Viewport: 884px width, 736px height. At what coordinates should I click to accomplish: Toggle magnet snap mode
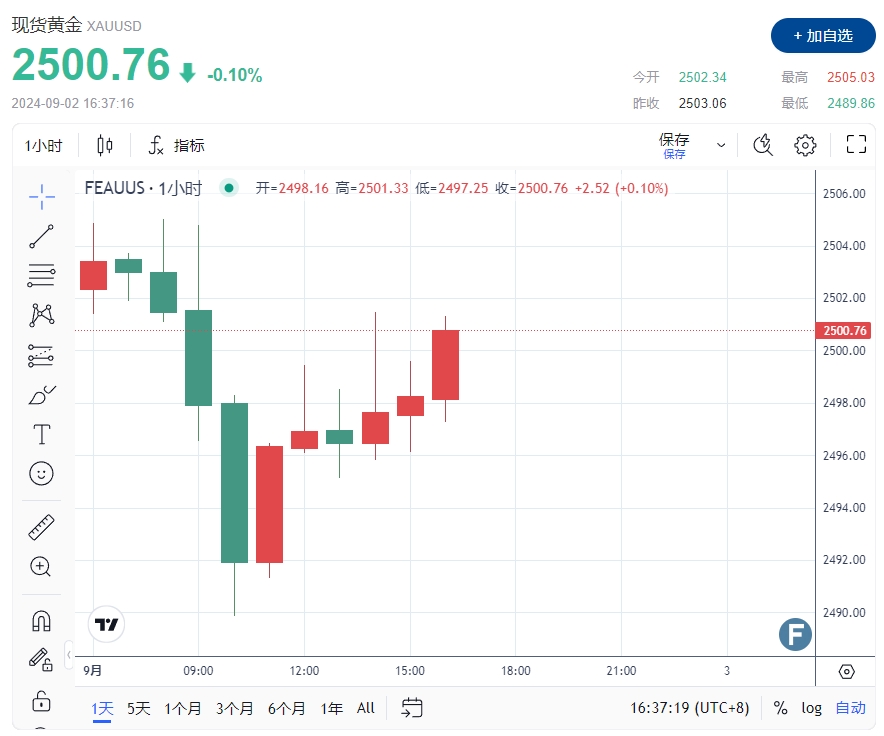tap(41, 621)
